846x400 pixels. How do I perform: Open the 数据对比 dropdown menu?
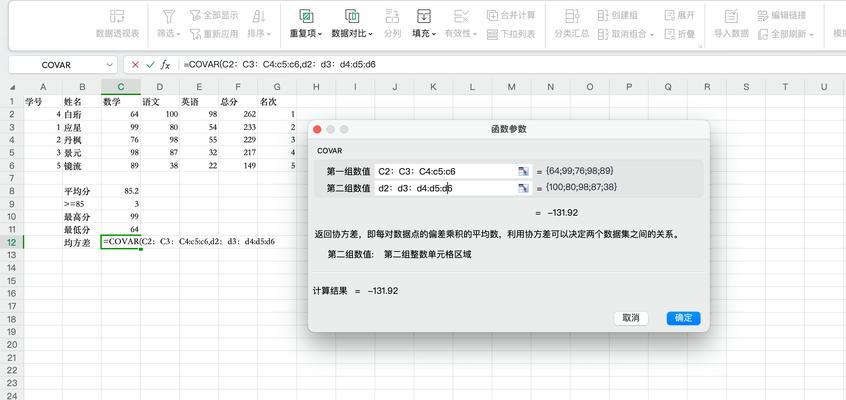click(371, 34)
